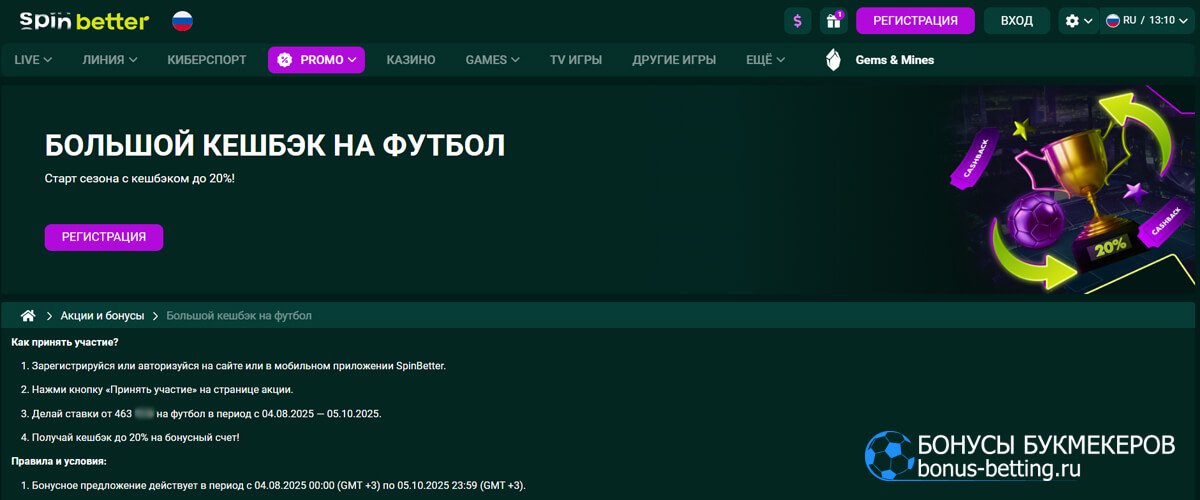The width and height of the screenshot is (1200, 500).
Task: Click the Russian flag icon beside the logo
Action: (183, 21)
